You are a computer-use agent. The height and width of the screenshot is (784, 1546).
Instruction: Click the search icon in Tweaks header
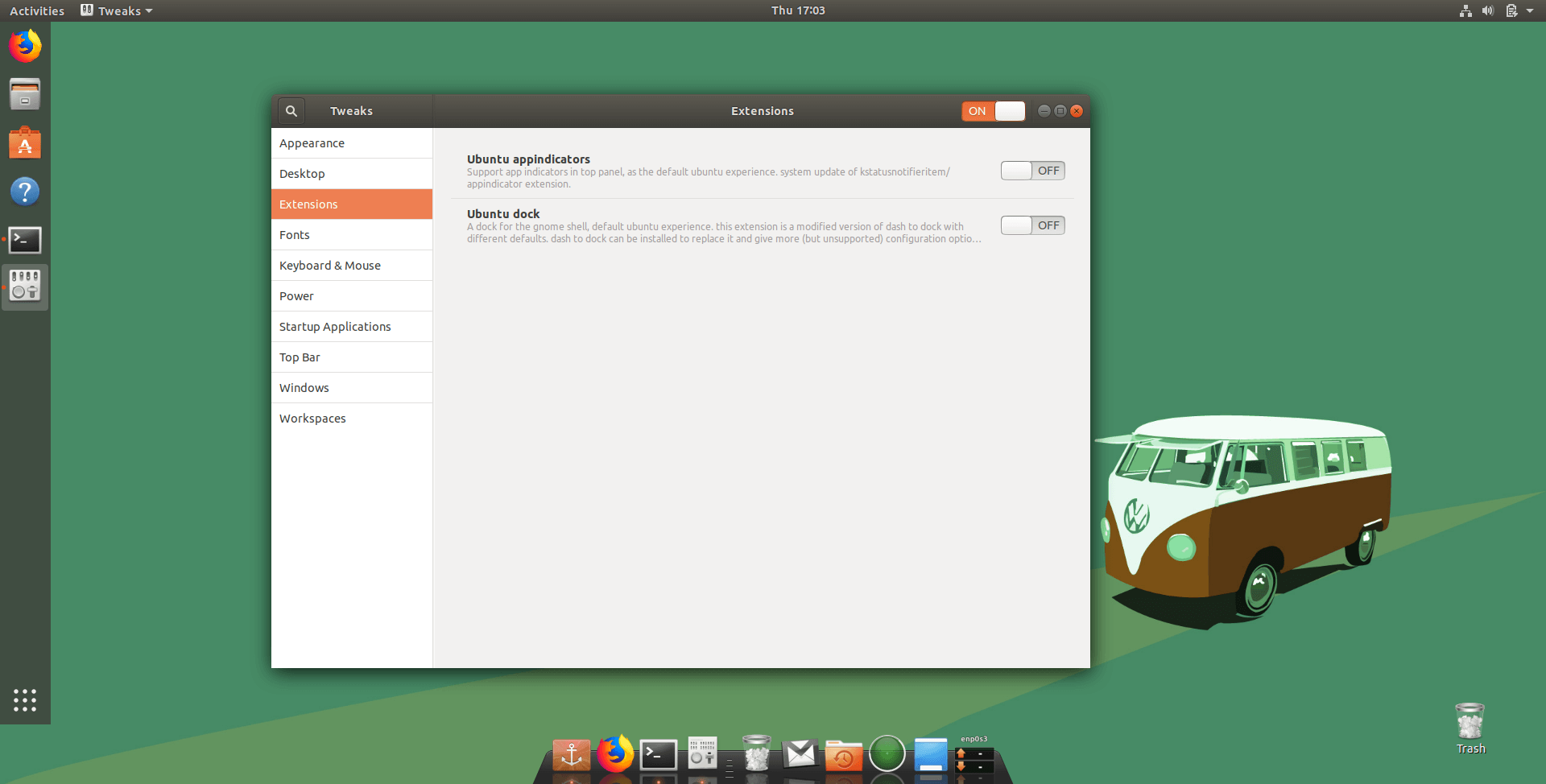coord(291,111)
